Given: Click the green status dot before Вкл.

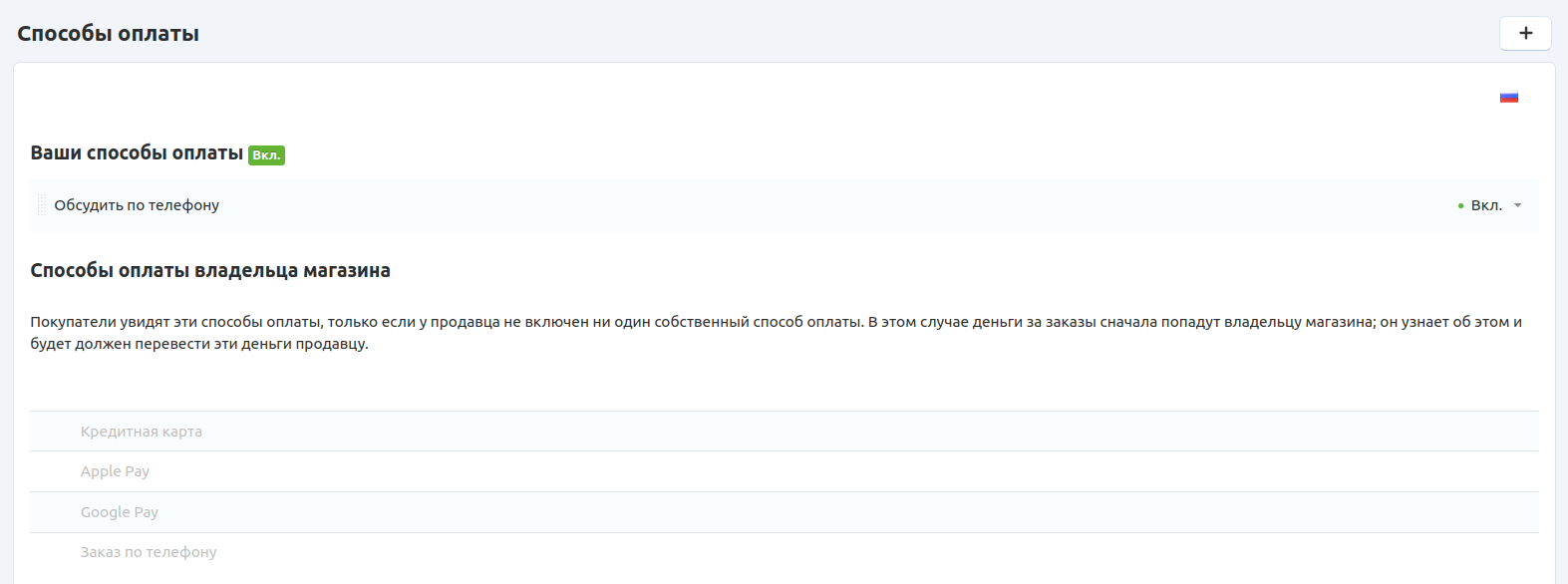Looking at the screenshot, I should pos(1460,206).
